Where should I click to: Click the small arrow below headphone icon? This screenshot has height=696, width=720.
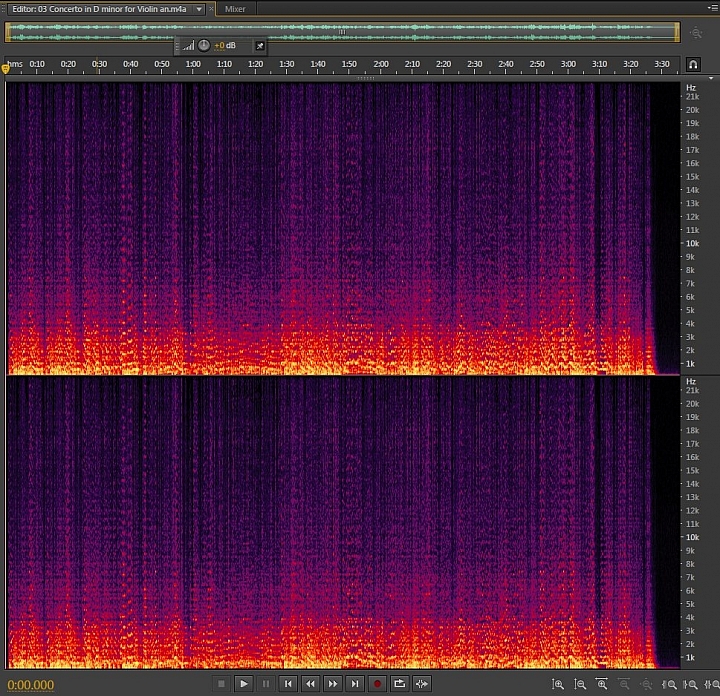711,79
